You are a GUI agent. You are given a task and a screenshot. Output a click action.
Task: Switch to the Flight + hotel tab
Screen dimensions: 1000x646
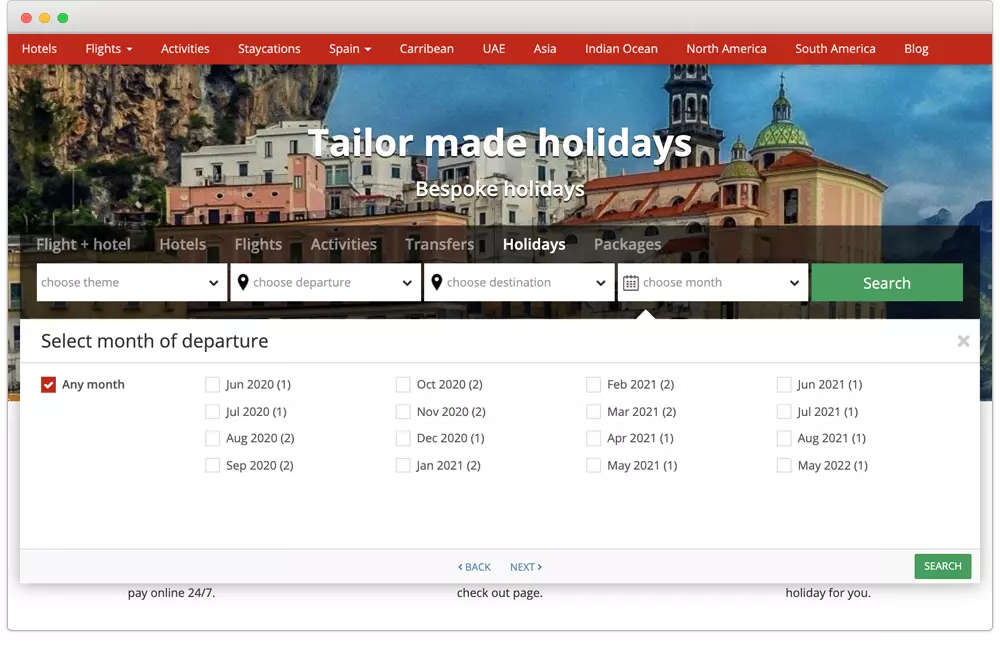[x=84, y=244]
